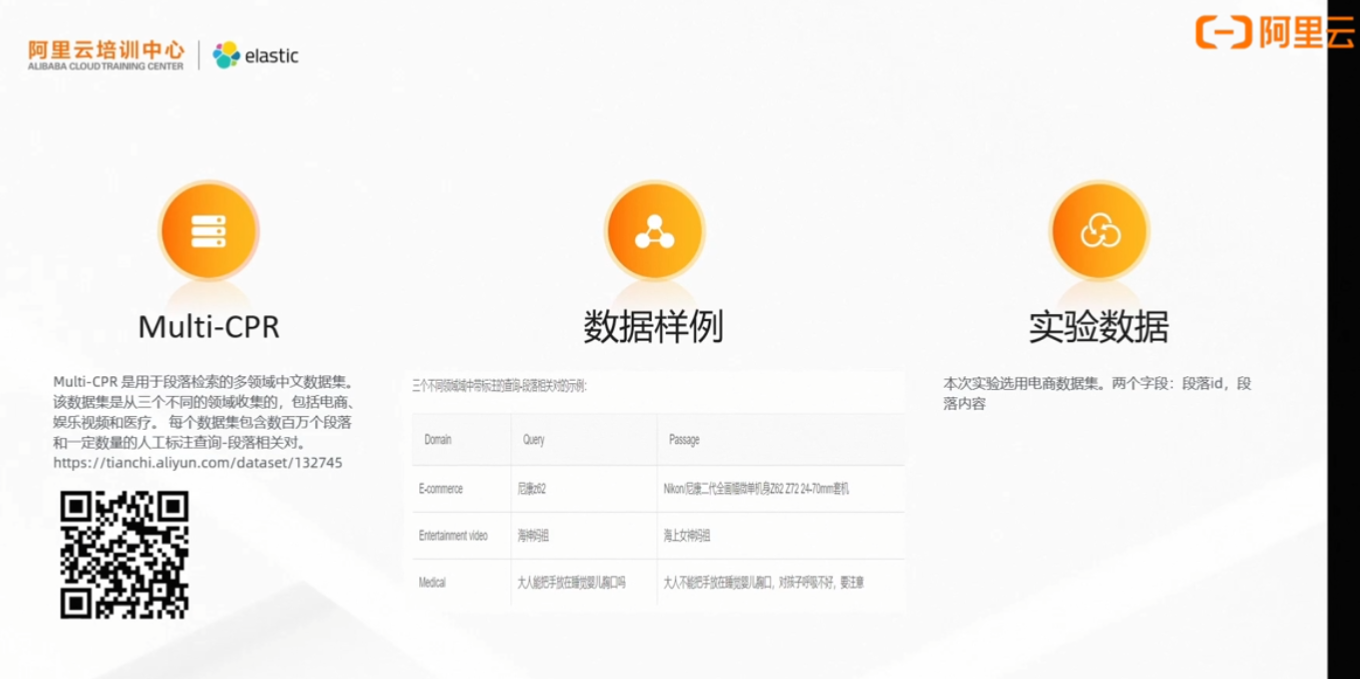
Task: Click the 阿里云 logo at top right
Action: click(x=1274, y=32)
